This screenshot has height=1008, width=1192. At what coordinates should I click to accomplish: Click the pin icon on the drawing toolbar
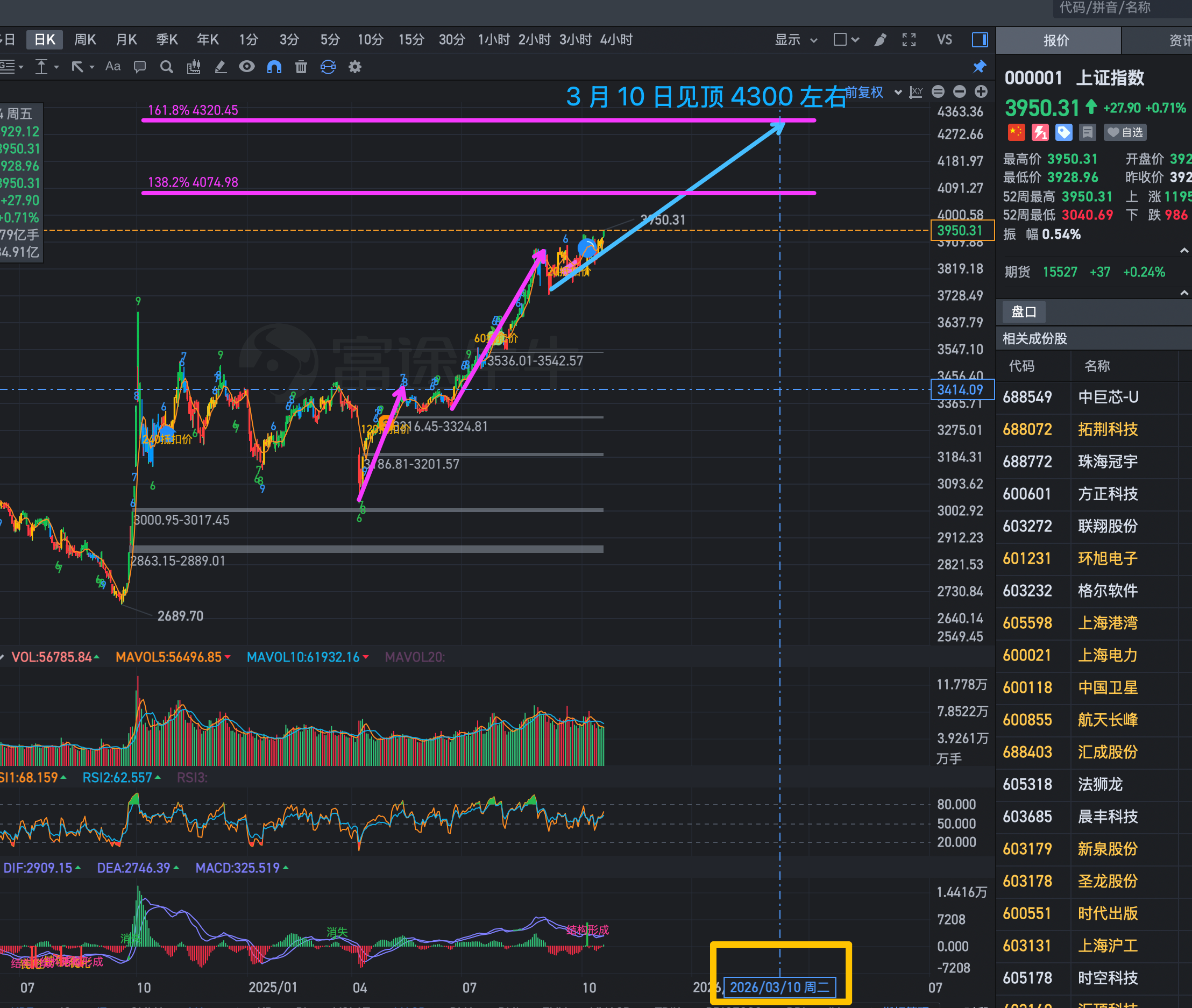tap(980, 67)
